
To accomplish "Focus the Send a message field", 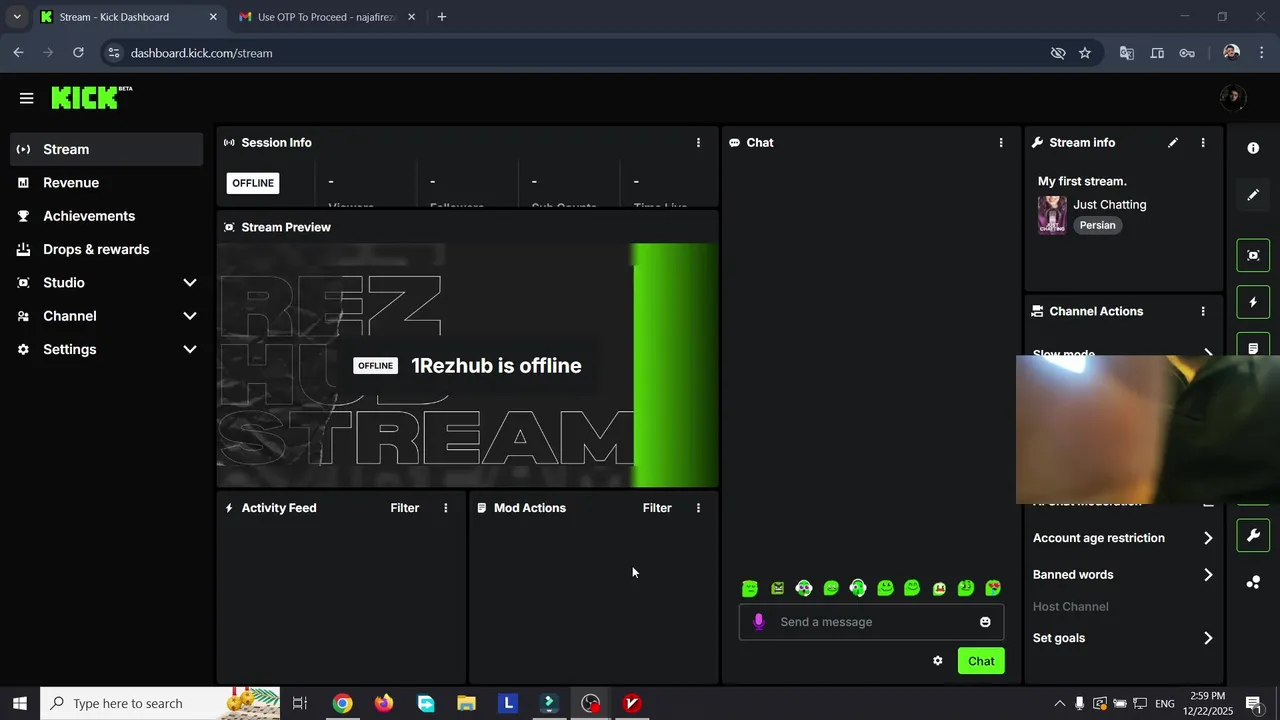I will click(871, 622).
